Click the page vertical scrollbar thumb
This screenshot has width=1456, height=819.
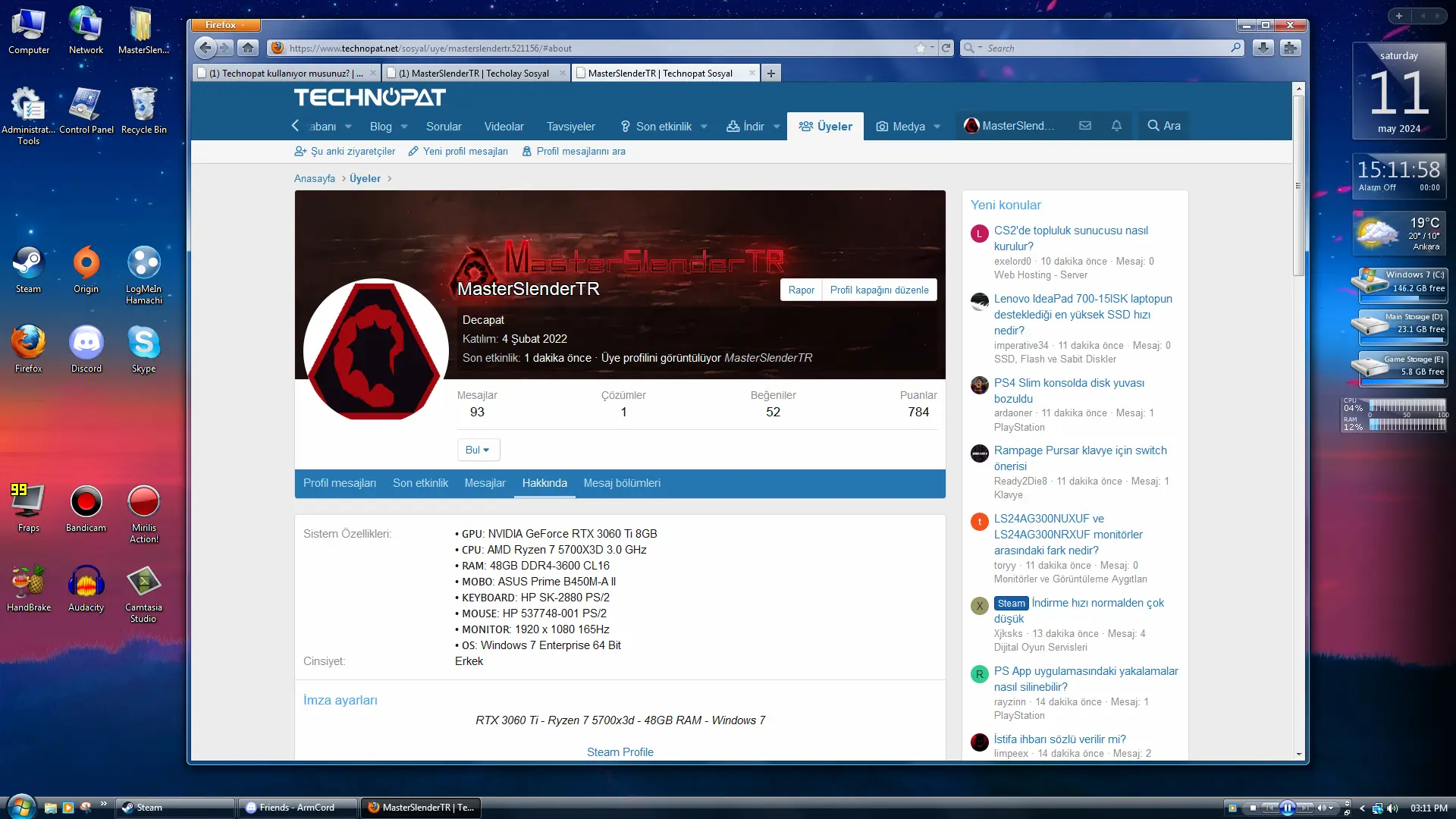pos(1298,185)
